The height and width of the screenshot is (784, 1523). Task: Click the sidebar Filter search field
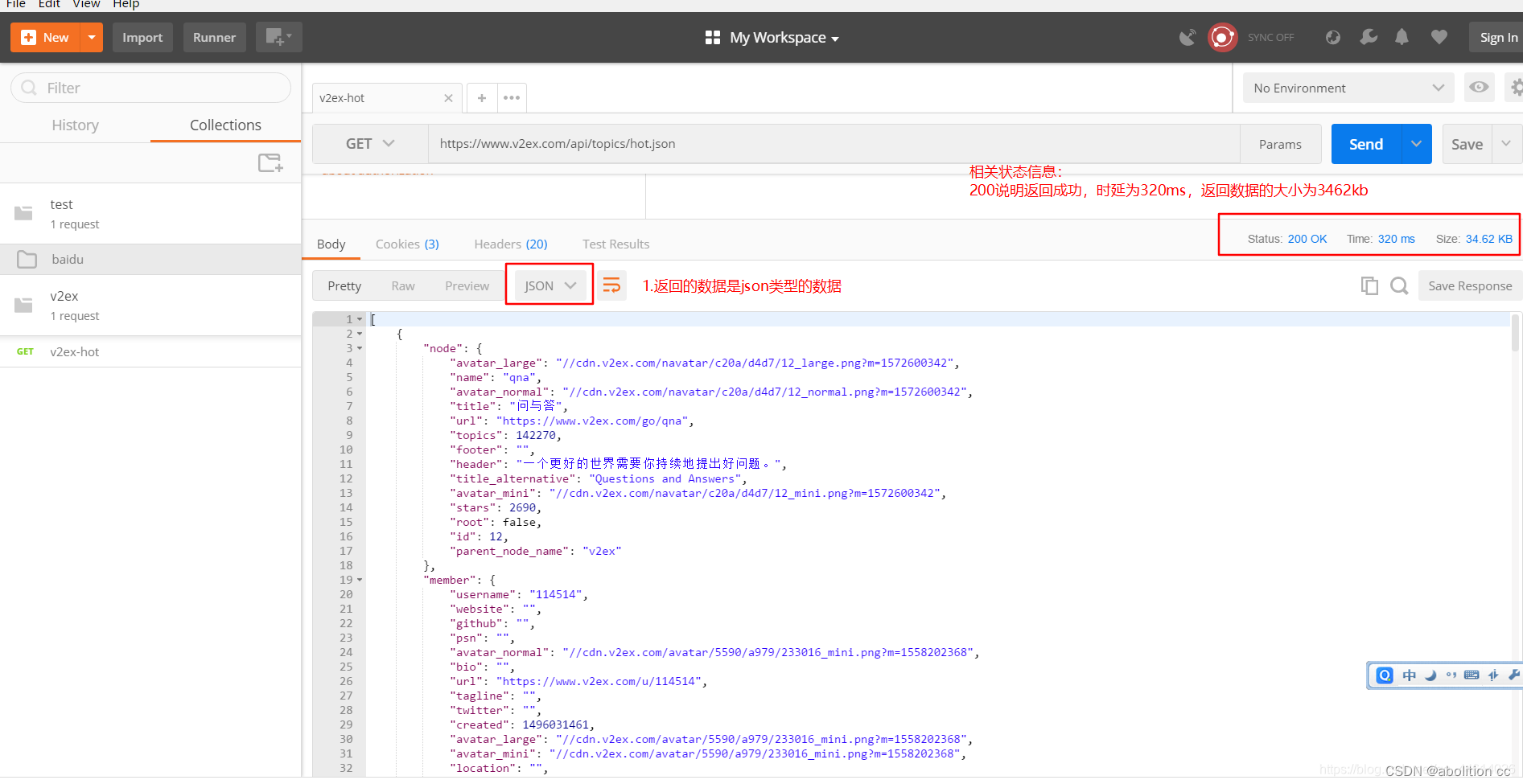click(x=150, y=88)
